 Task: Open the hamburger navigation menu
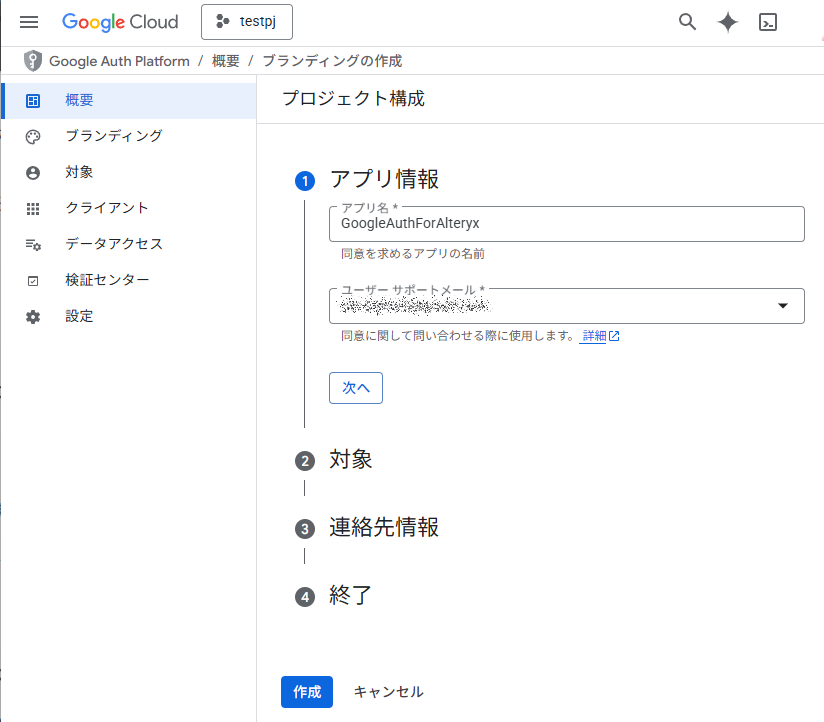point(29,22)
